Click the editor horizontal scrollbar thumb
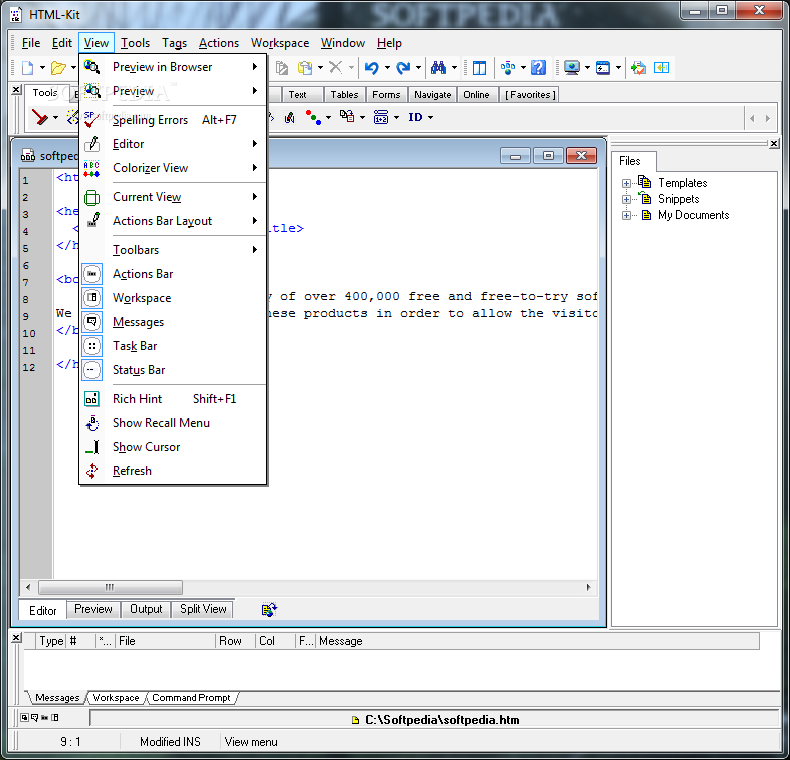Screen dimensions: 790x760 (110, 588)
